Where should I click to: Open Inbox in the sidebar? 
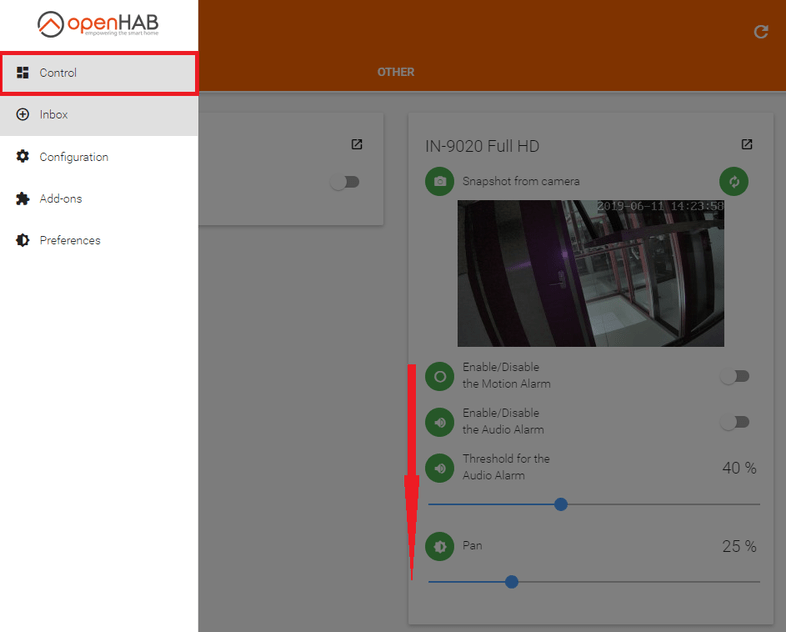pos(98,115)
